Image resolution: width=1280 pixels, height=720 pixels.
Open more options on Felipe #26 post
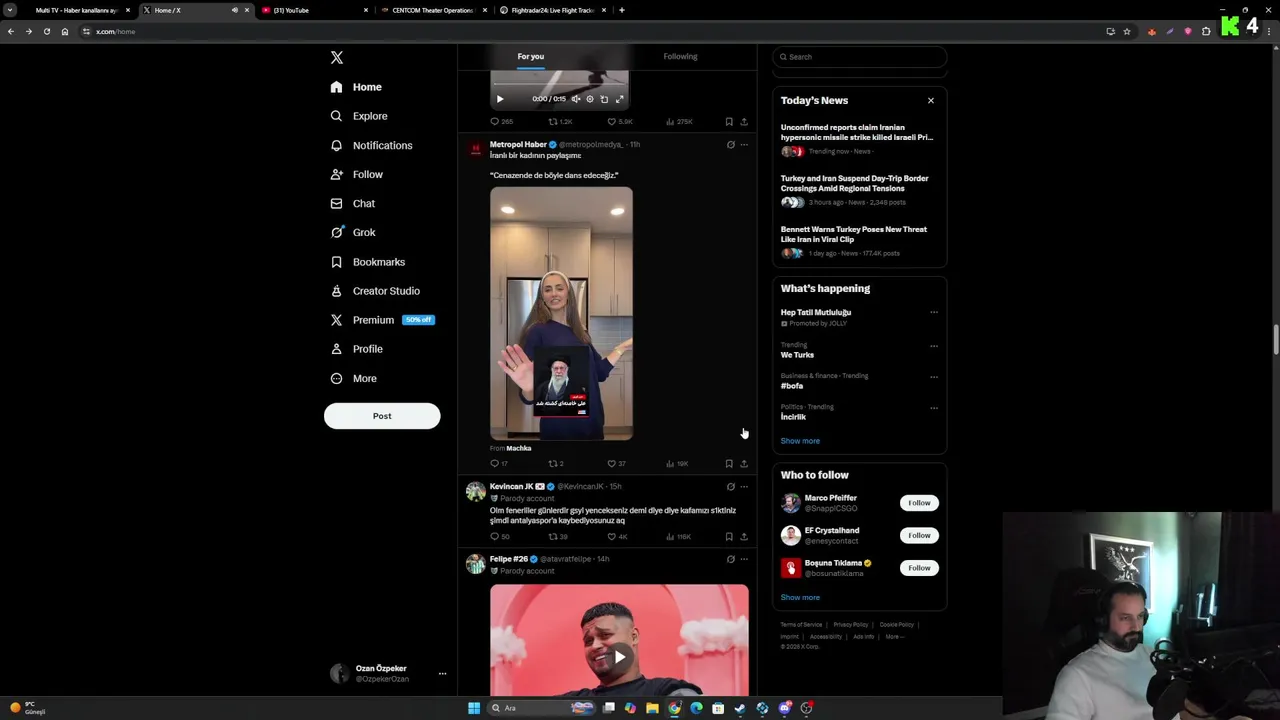click(743, 560)
